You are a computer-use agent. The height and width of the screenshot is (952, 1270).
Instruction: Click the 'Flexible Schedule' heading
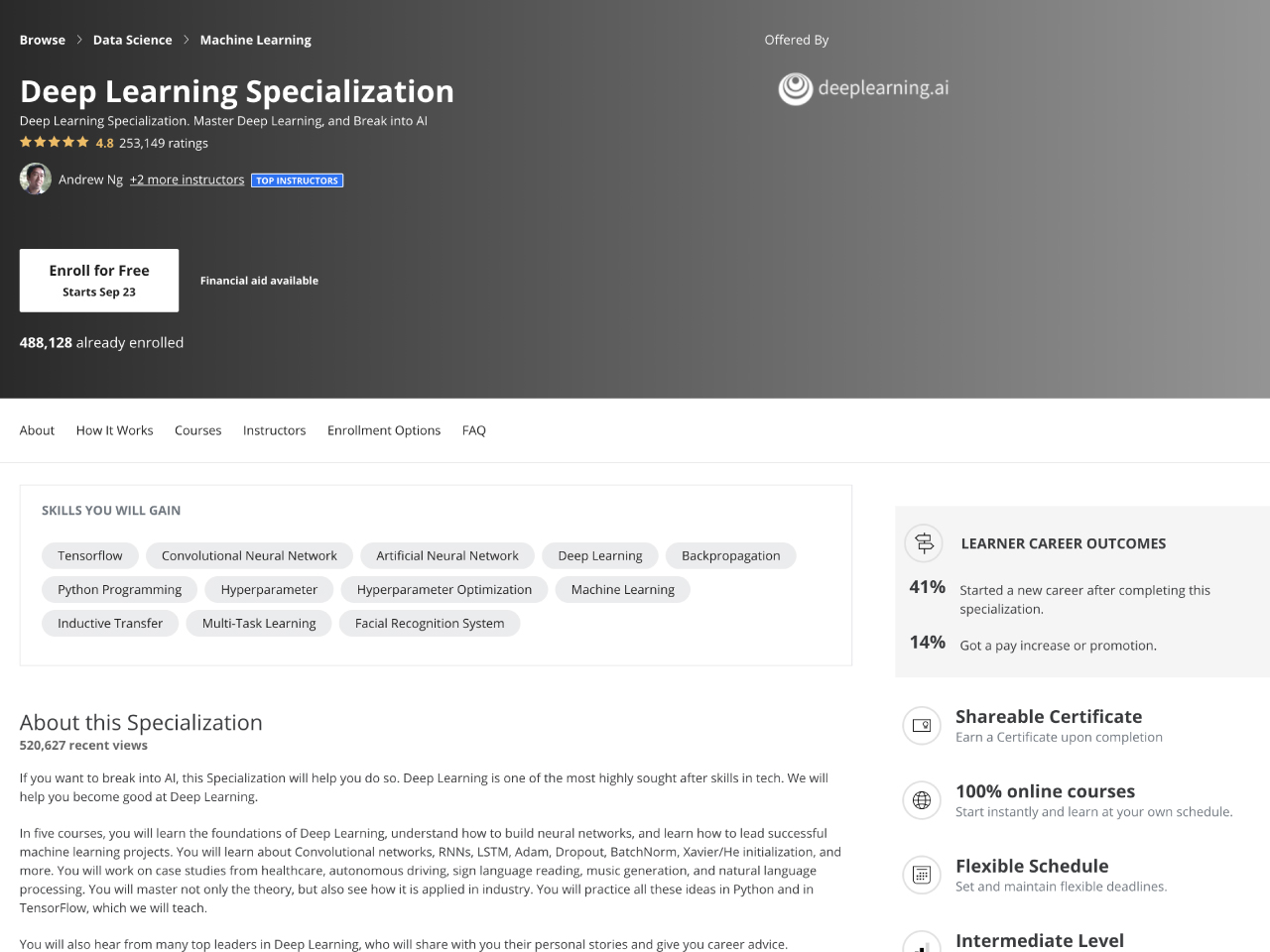[x=1032, y=866]
